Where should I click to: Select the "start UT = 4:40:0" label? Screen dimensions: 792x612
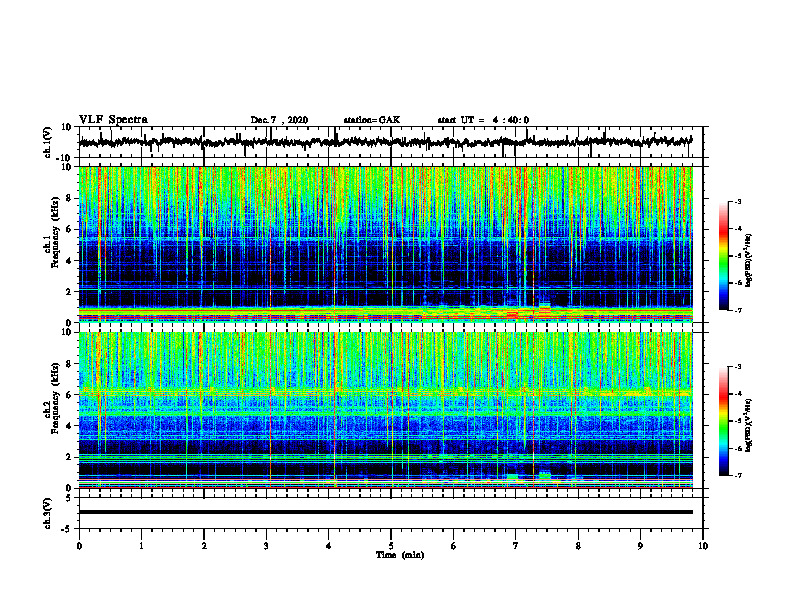483,120
